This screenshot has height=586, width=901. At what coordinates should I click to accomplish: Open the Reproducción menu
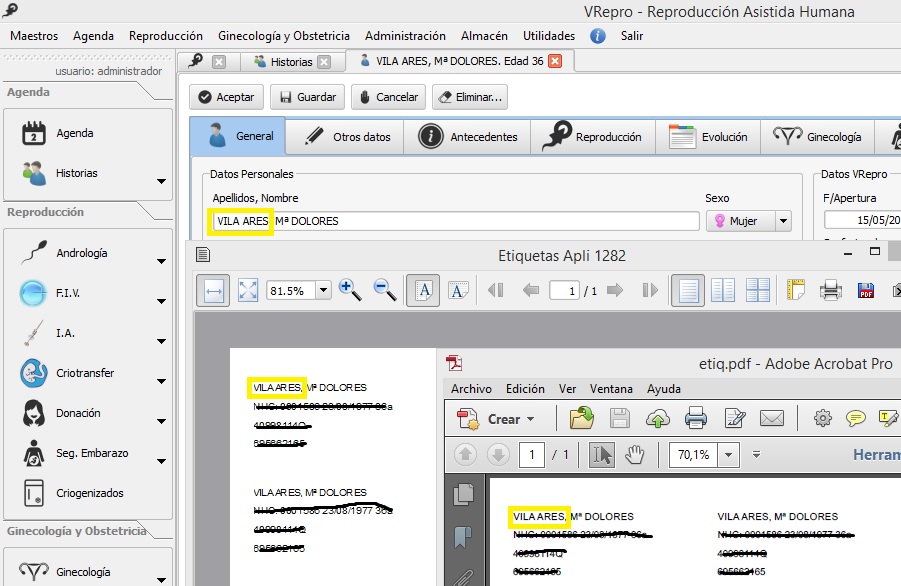(x=165, y=36)
